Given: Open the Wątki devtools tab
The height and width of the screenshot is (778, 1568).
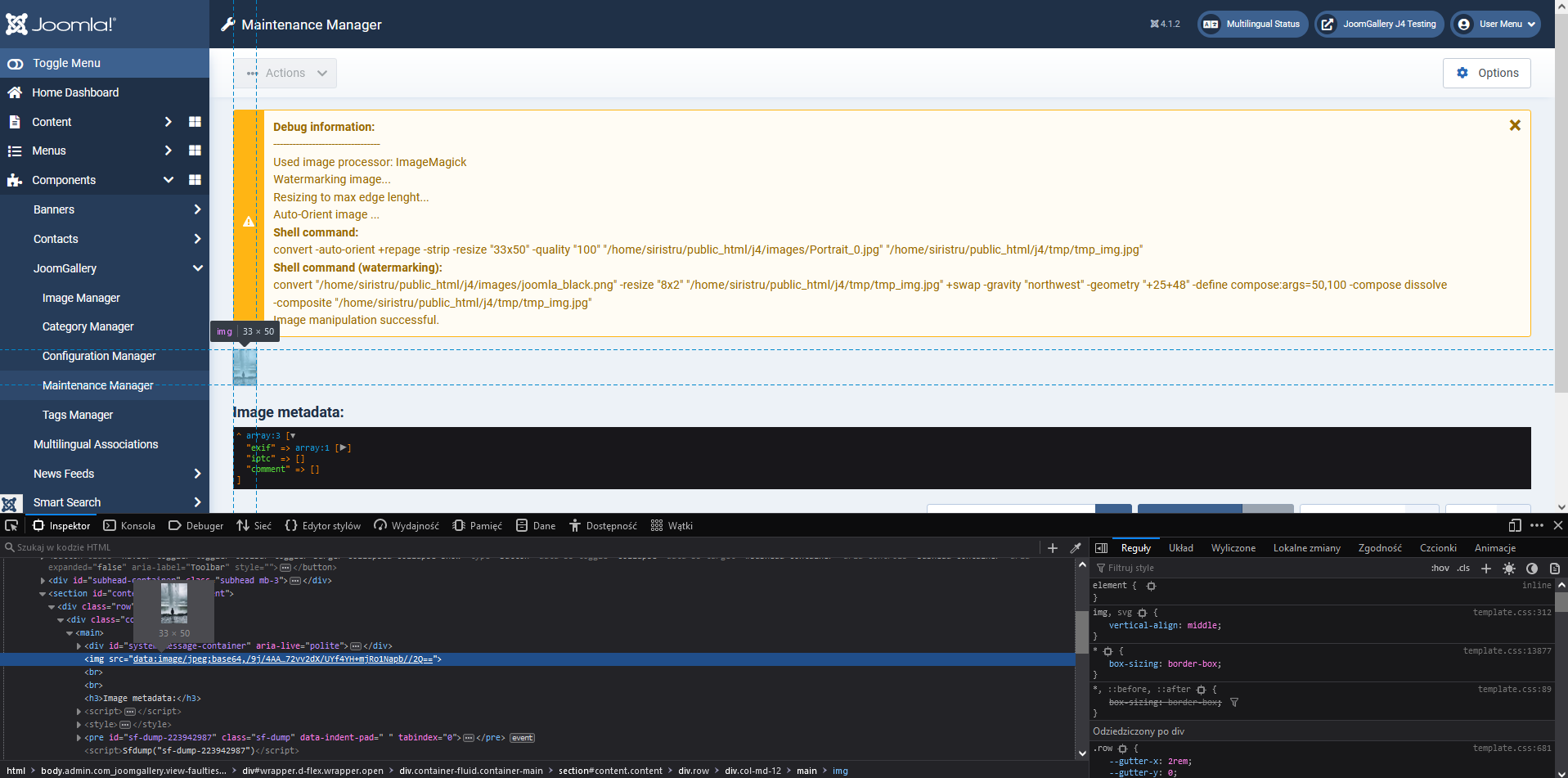Looking at the screenshot, I should coord(672,526).
